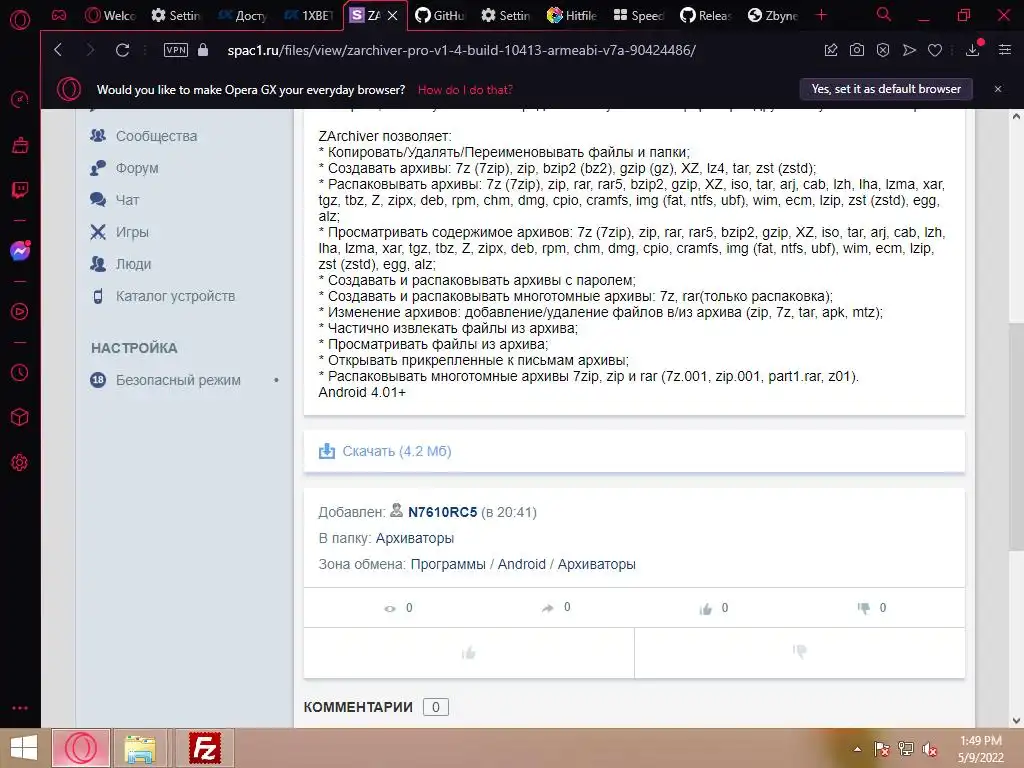1024x768 pixels.
Task: Open Android breadcrumb link
Action: coord(521,564)
